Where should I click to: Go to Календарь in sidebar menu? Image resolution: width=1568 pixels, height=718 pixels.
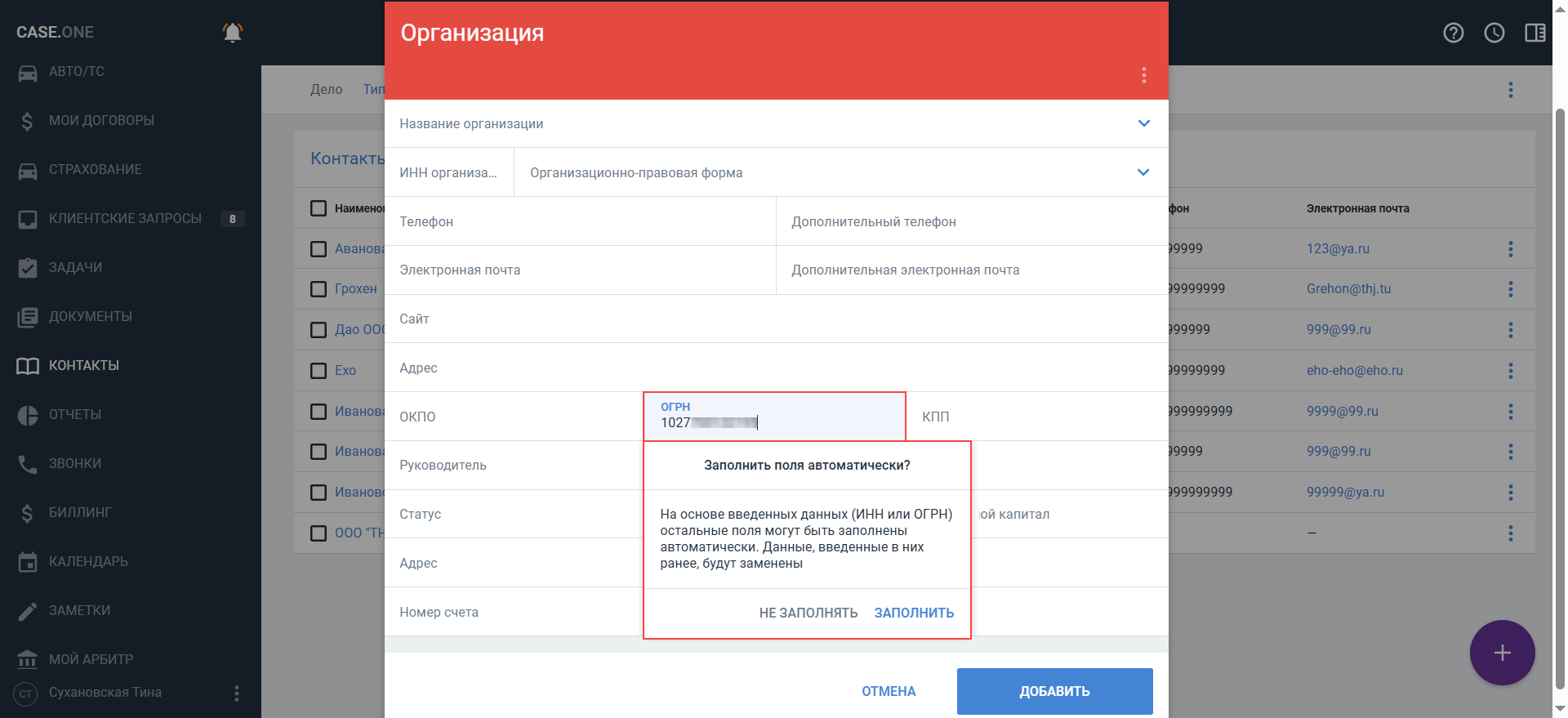[x=88, y=561]
